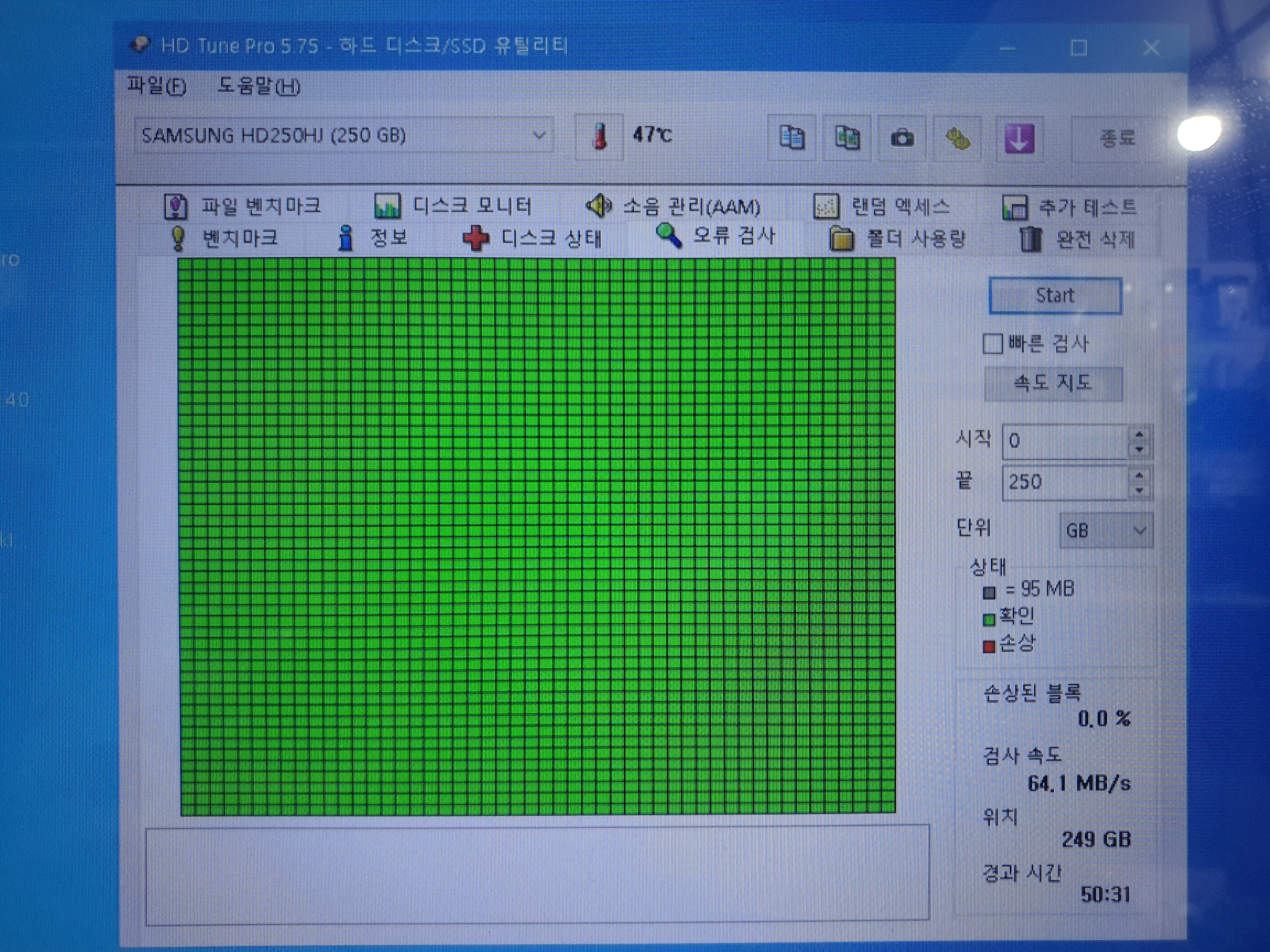The height and width of the screenshot is (952, 1270).
Task: Open the 정보 tab
Action: [x=373, y=238]
